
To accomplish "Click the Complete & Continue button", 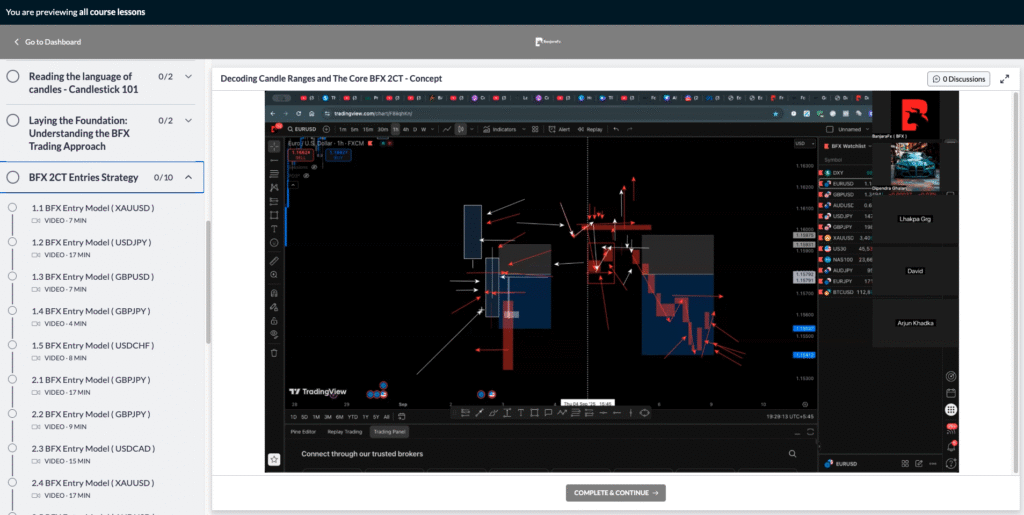I will click(x=615, y=493).
